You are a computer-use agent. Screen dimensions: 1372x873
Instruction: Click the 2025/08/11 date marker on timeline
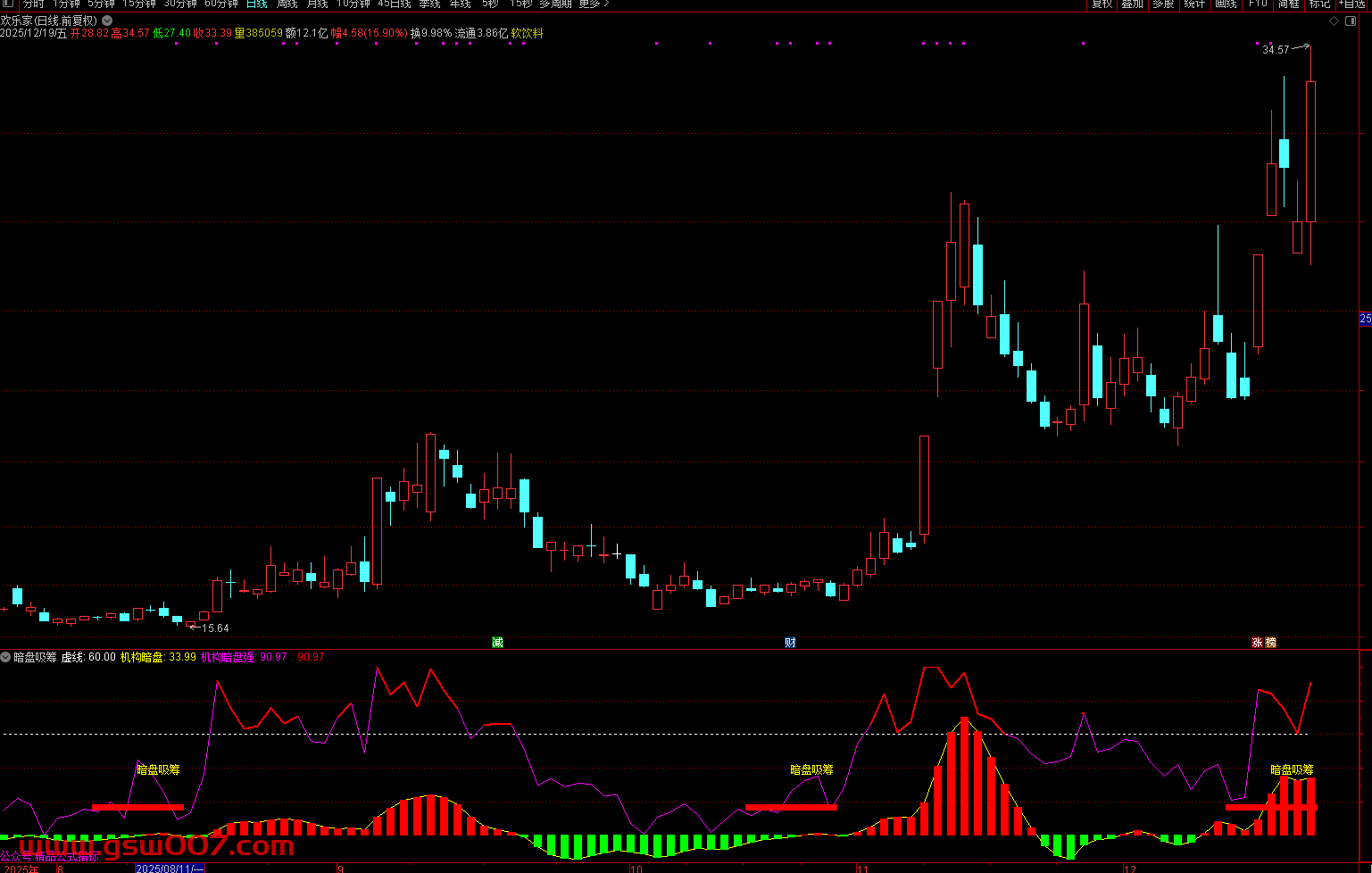coord(170,869)
